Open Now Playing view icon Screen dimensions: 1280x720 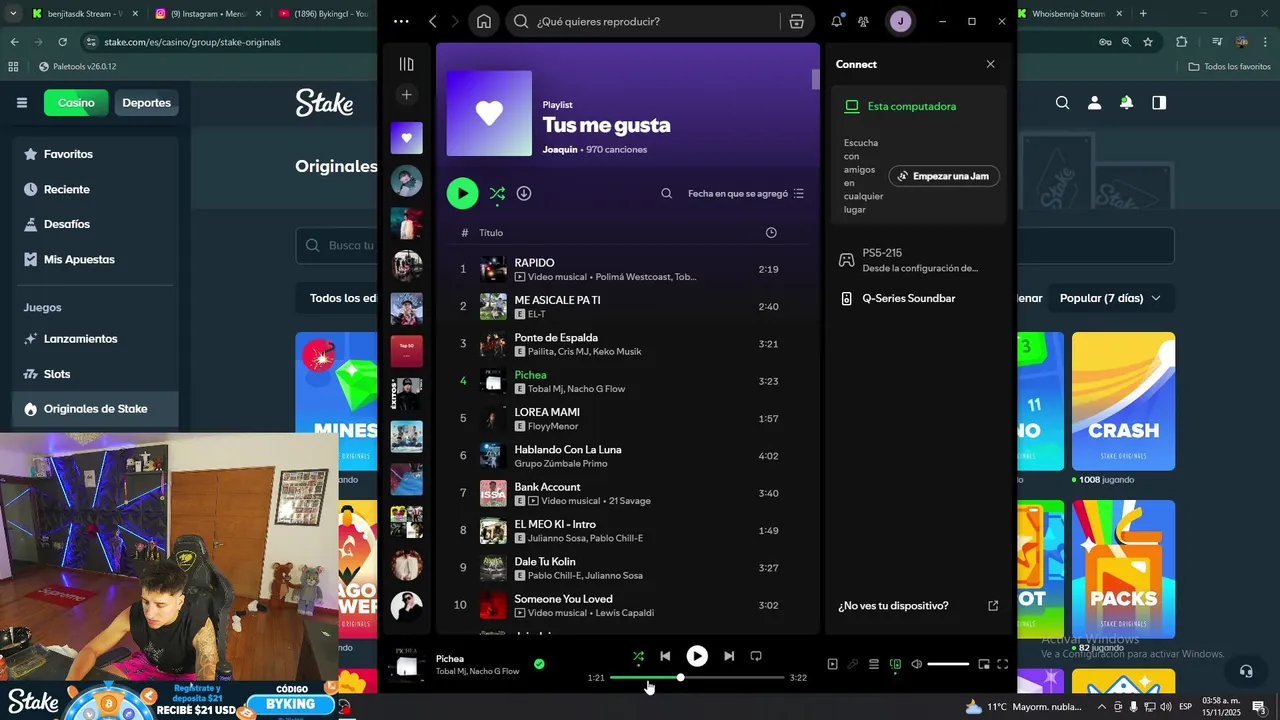(x=832, y=664)
